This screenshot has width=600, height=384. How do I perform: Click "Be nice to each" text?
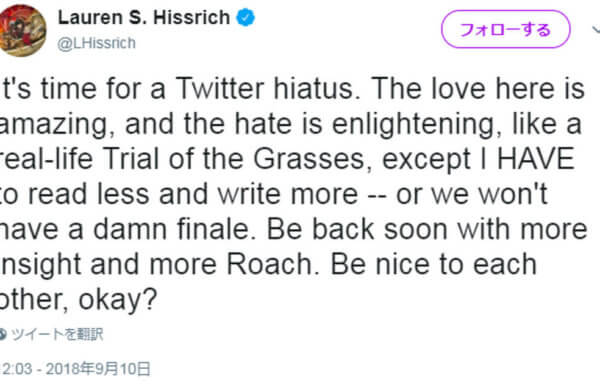433,265
